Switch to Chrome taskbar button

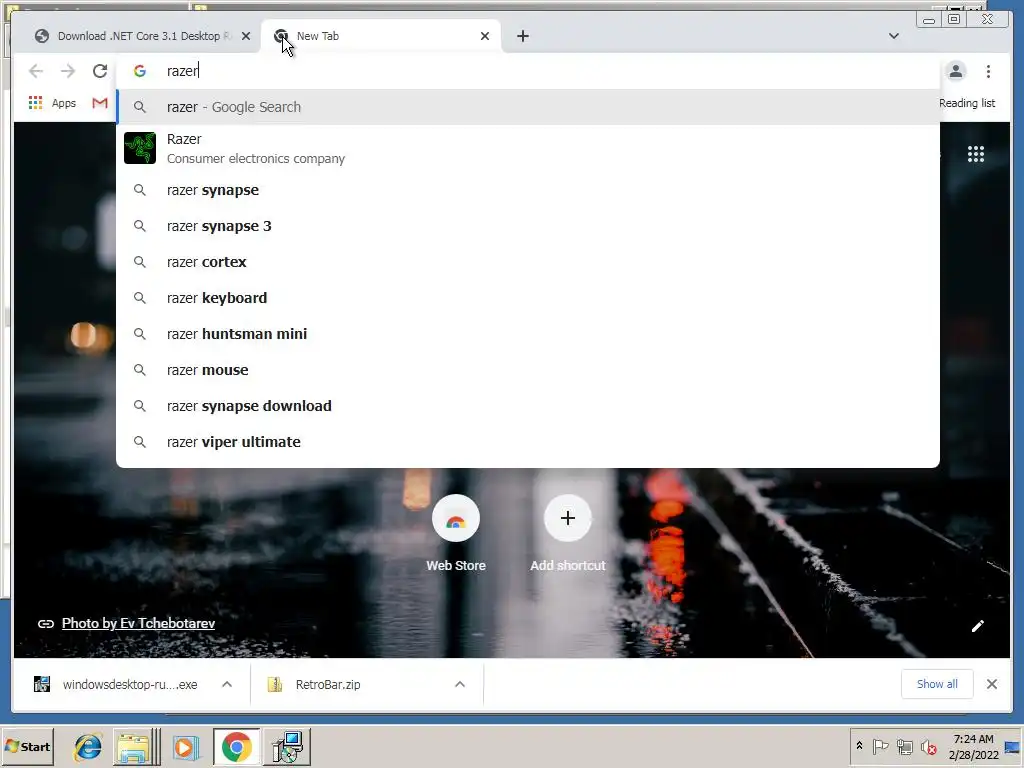(x=236, y=746)
